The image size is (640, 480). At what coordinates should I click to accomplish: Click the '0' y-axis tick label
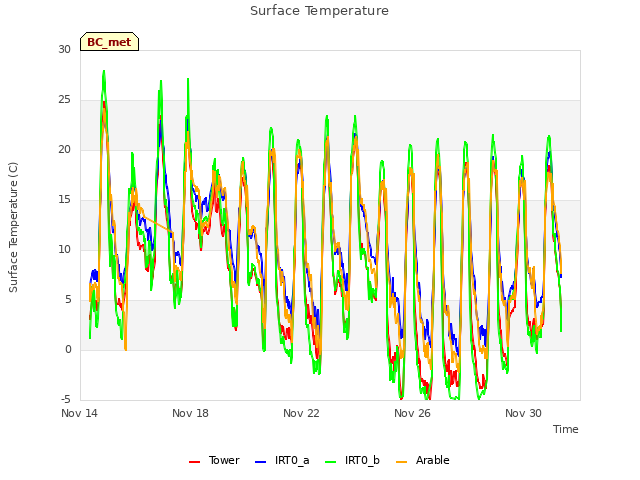coord(68,349)
